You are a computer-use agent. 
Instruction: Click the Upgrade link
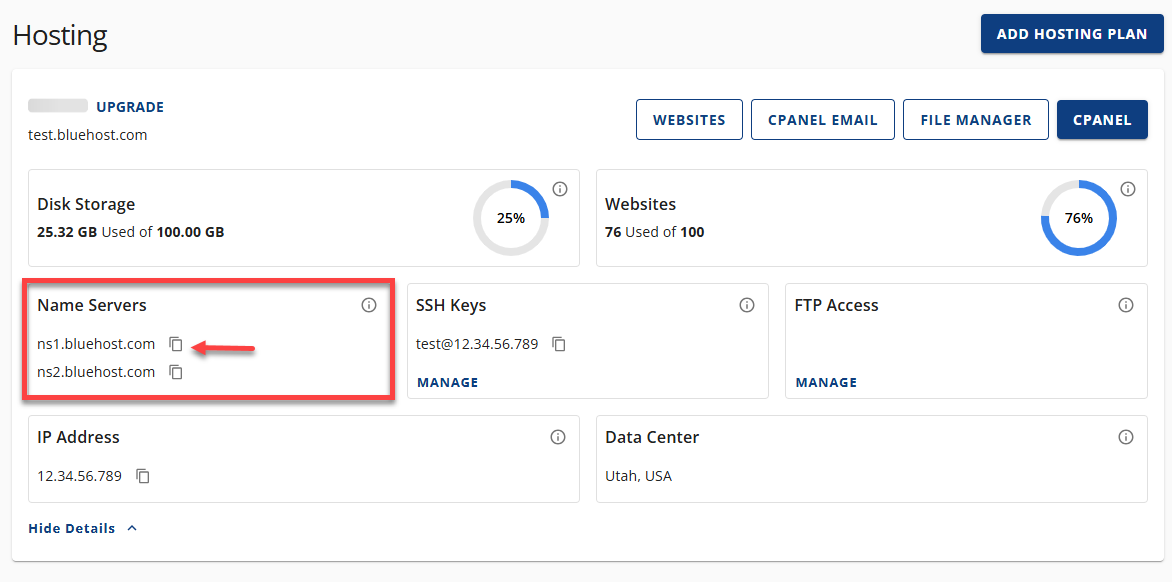(x=130, y=107)
